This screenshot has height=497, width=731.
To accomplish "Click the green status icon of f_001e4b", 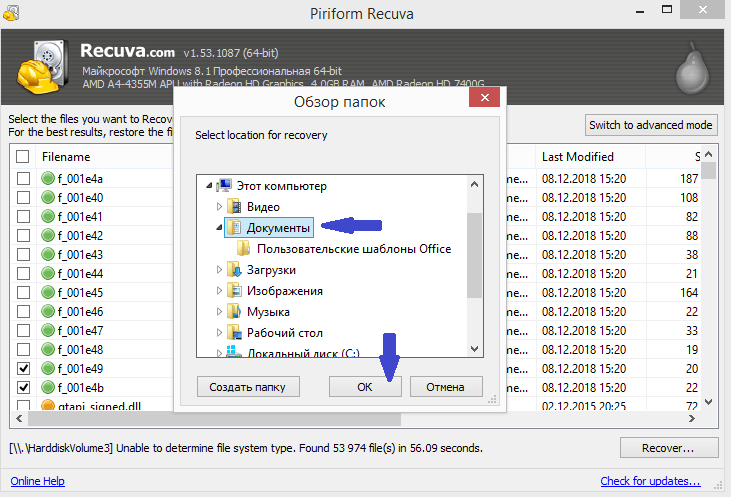I will pyautogui.click(x=48, y=387).
